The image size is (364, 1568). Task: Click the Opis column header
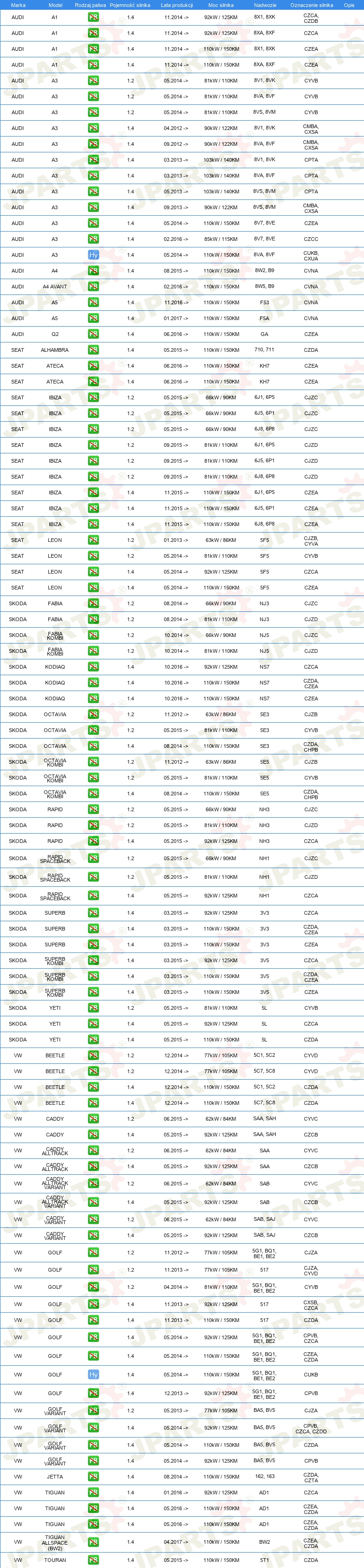349,5
